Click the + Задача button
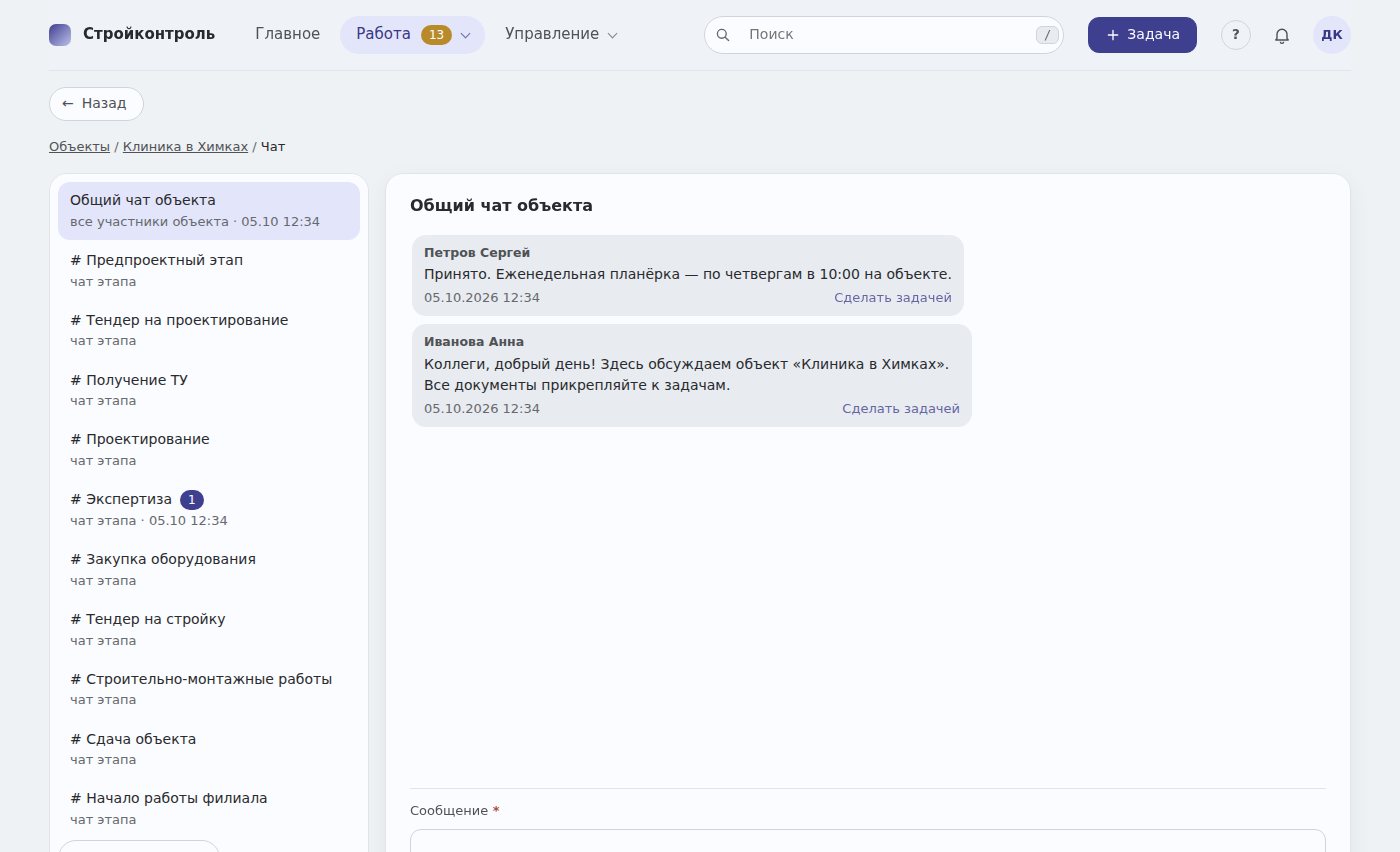 click(1142, 34)
